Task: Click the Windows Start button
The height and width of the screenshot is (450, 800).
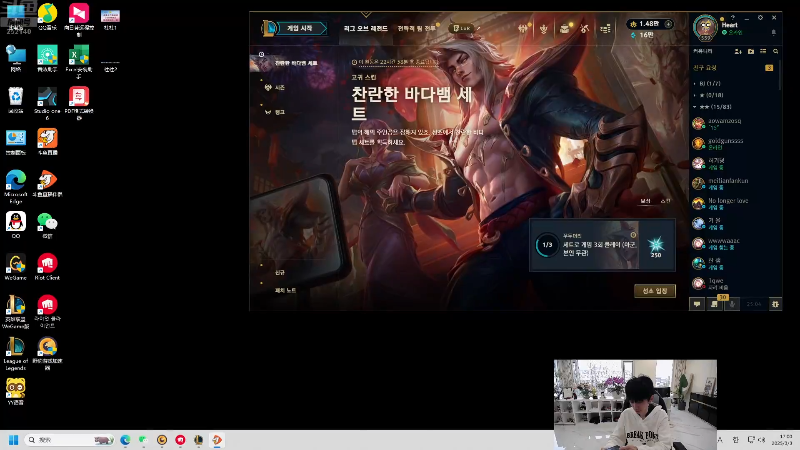Action: click(13, 440)
